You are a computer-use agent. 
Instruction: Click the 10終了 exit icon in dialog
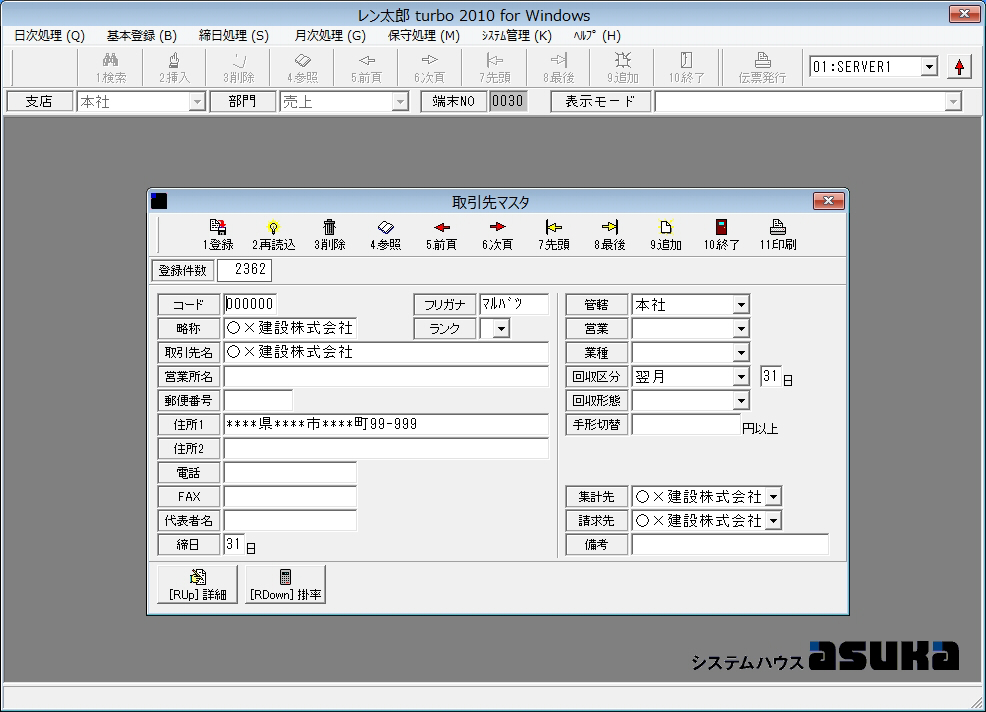point(721,234)
